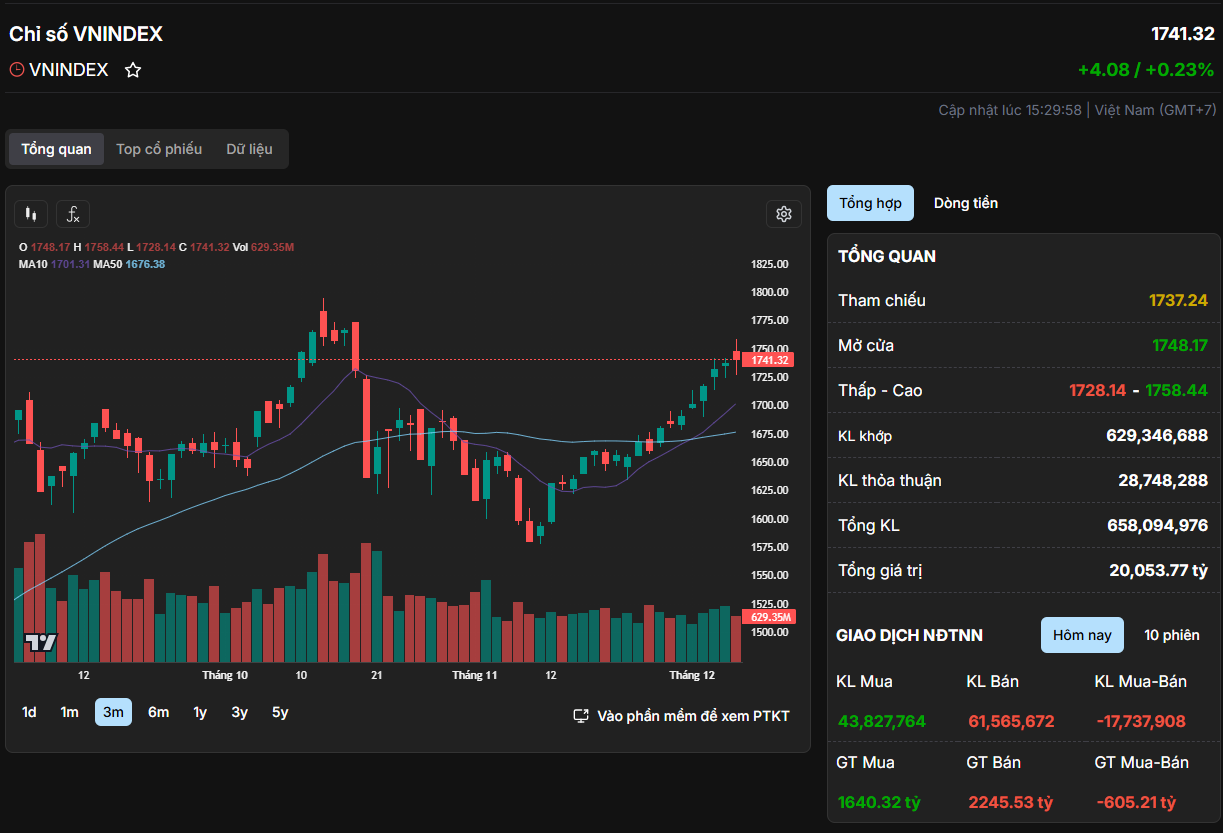Choose the 5y chart range
This screenshot has height=833, width=1223.
tap(280, 712)
